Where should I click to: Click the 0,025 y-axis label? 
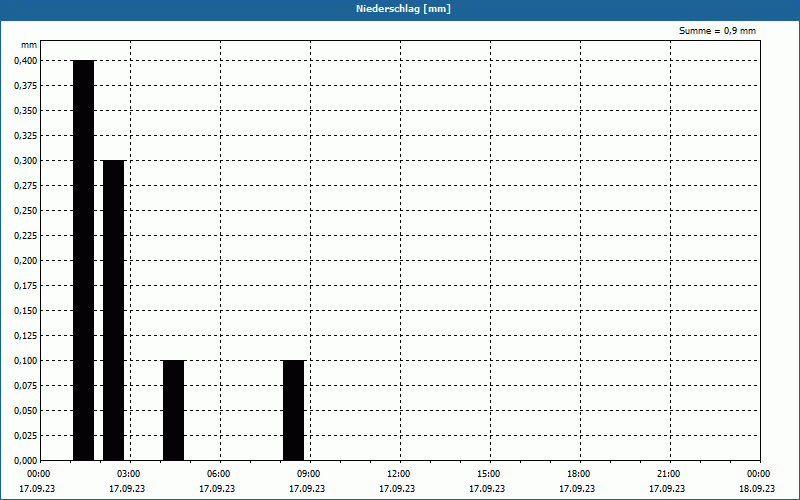point(26,436)
